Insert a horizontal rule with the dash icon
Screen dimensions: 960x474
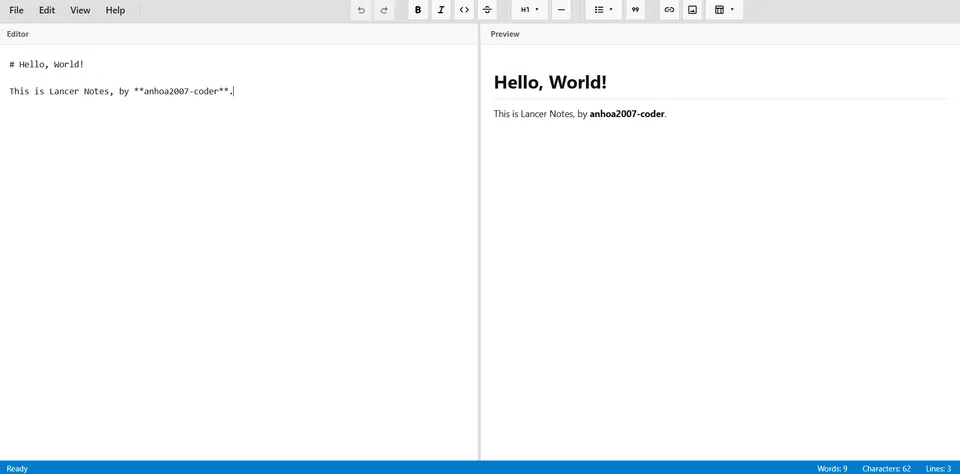point(561,10)
